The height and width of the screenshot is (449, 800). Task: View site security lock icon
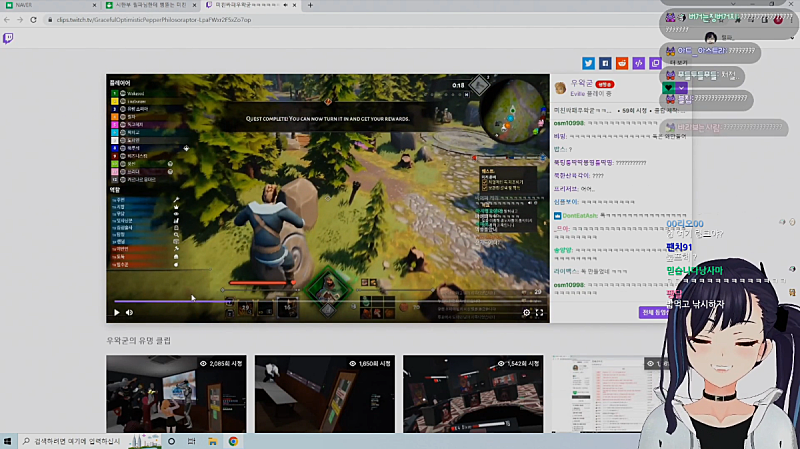pyautogui.click(x=49, y=20)
